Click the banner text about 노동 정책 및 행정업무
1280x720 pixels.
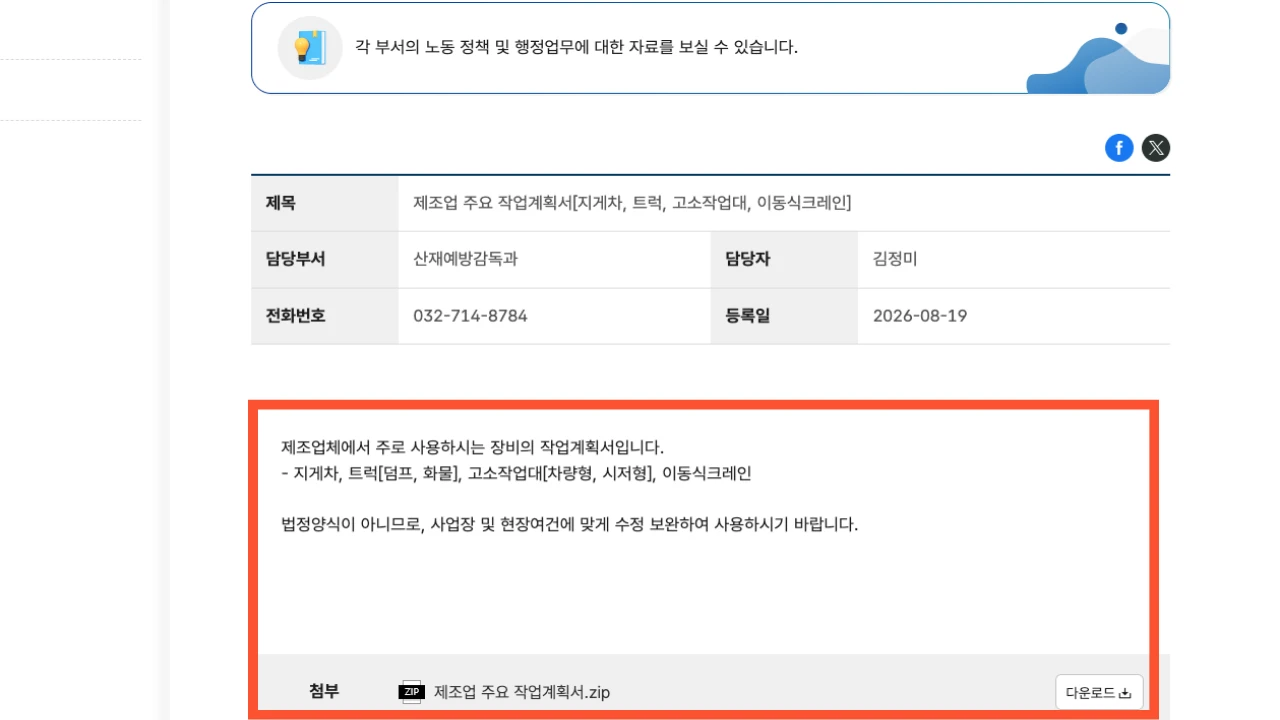577,47
